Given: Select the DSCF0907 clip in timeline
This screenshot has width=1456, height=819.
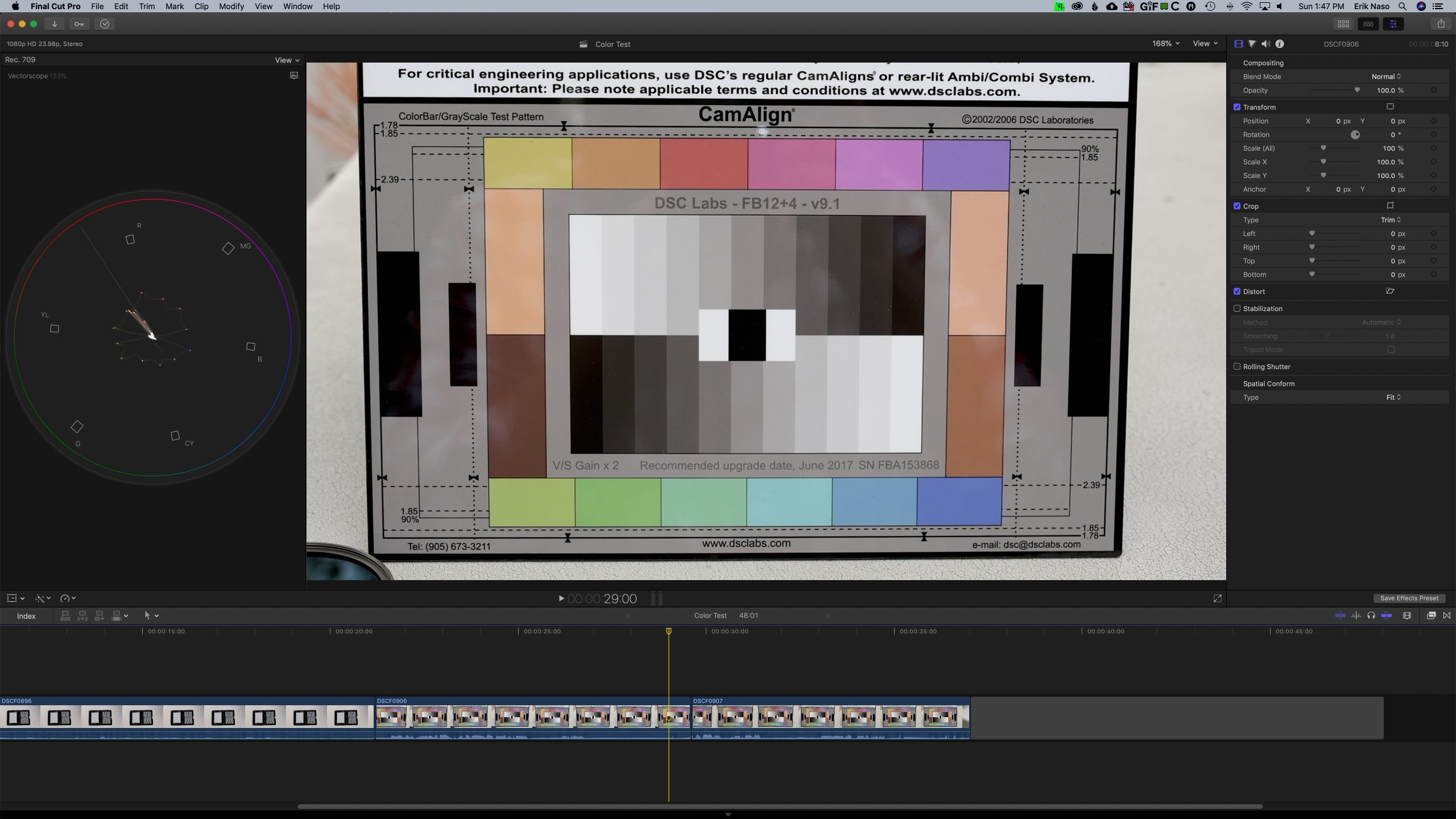Looking at the screenshot, I should point(830,717).
